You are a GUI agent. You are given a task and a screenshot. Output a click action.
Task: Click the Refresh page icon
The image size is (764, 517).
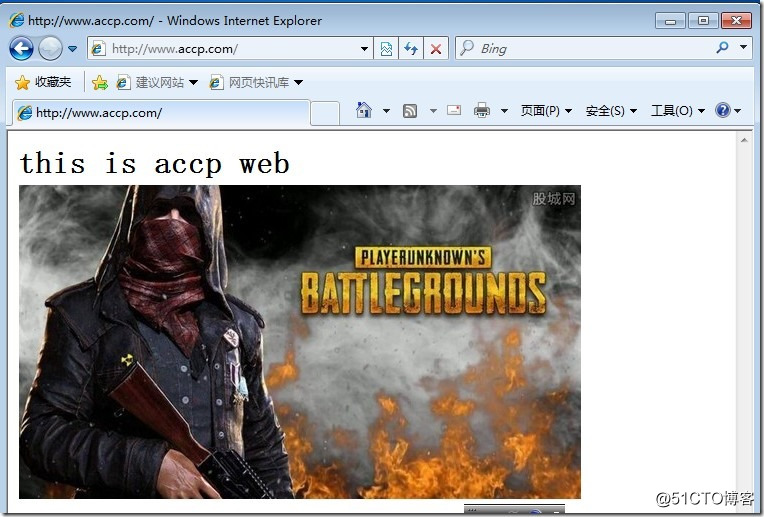[x=411, y=49]
